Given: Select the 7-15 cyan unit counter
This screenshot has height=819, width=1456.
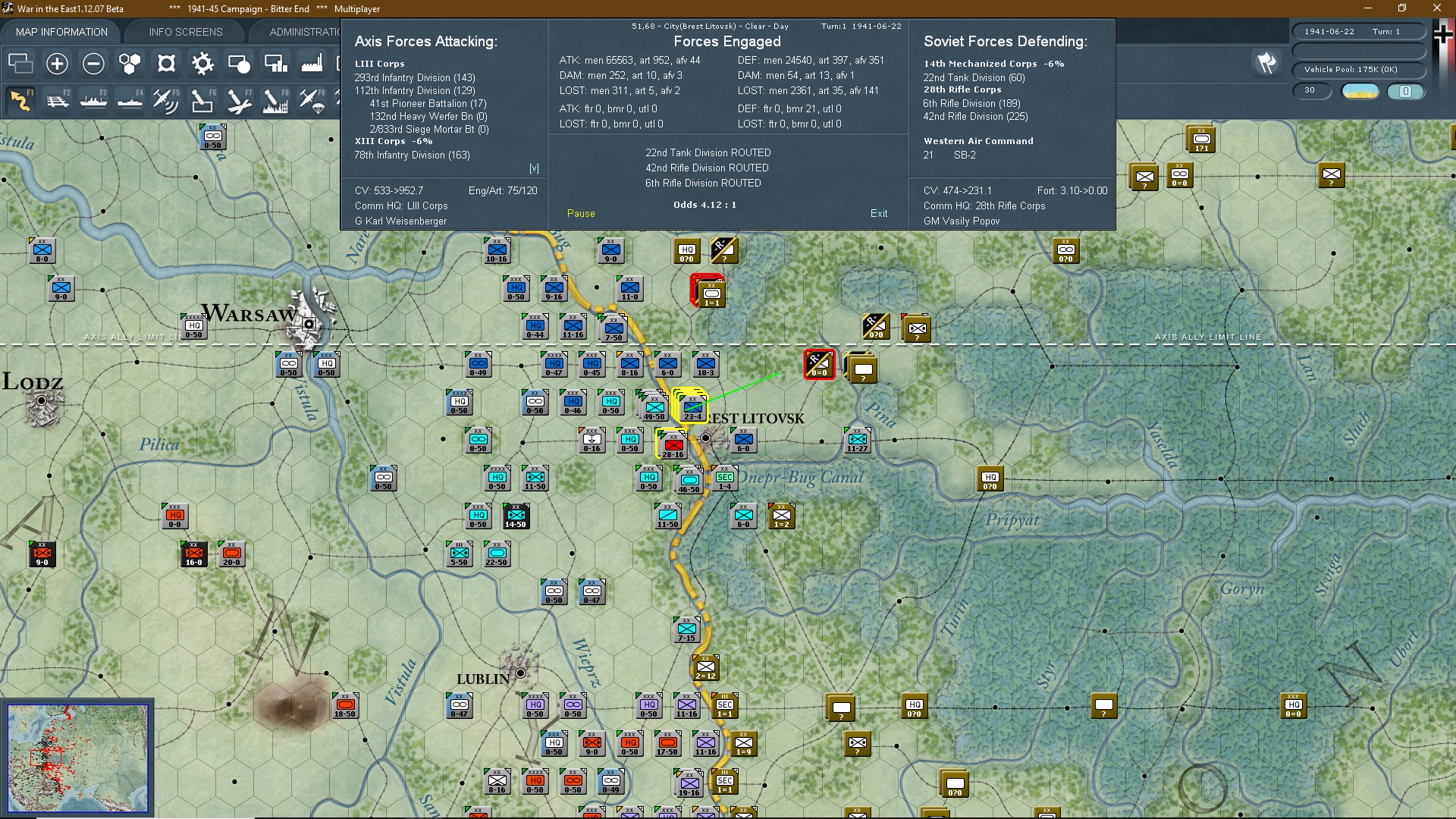Looking at the screenshot, I should [x=686, y=629].
